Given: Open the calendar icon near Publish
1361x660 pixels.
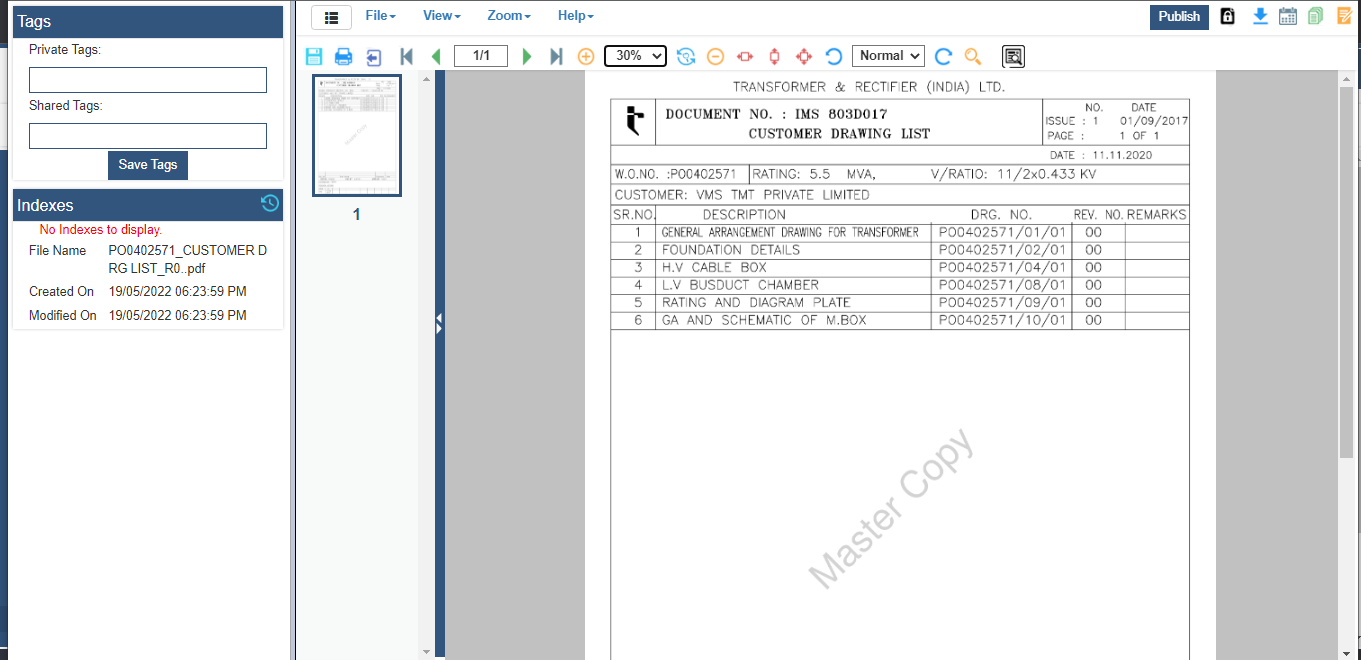Looking at the screenshot, I should click(x=1288, y=16).
